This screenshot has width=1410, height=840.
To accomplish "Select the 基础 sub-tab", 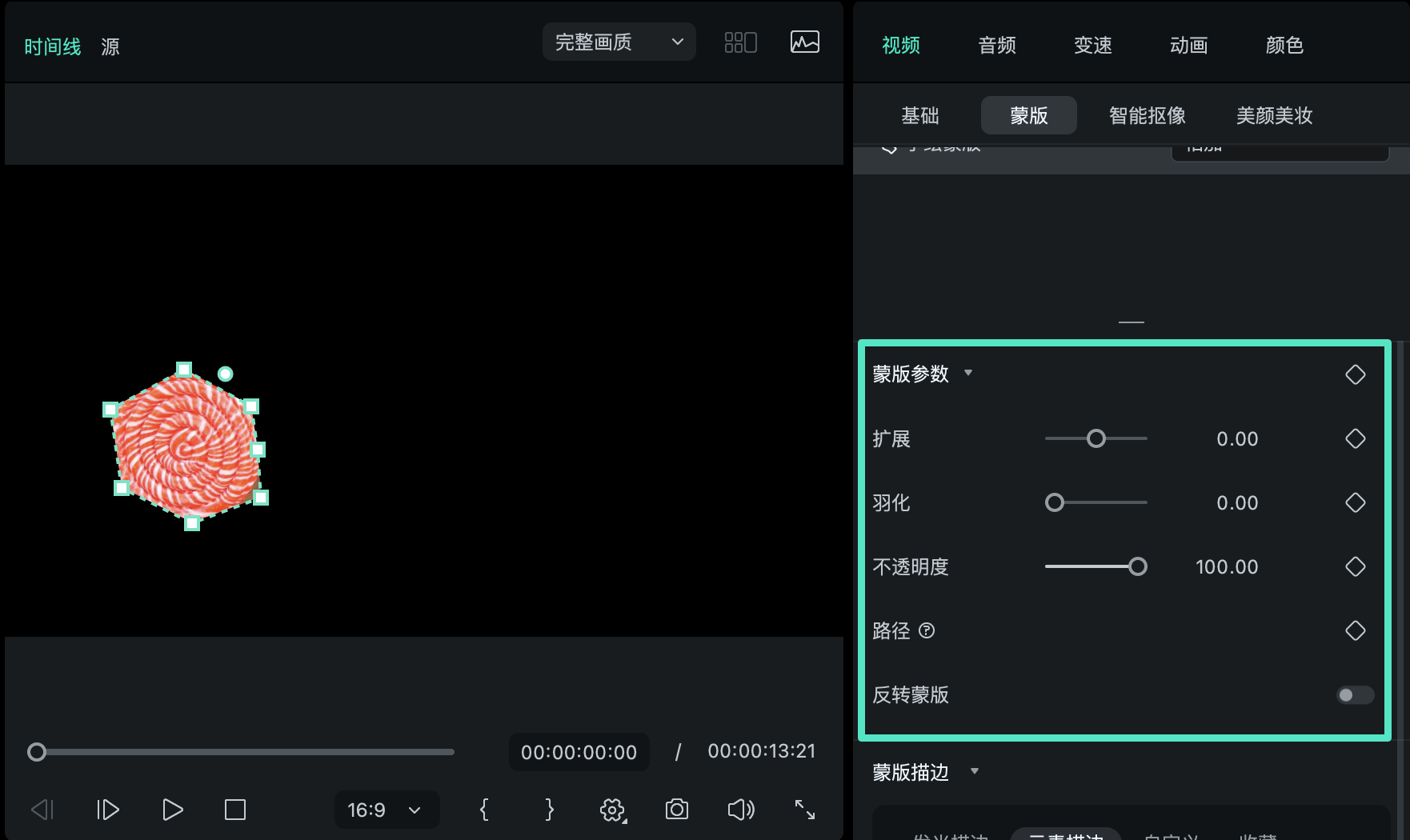I will pyautogui.click(x=920, y=115).
